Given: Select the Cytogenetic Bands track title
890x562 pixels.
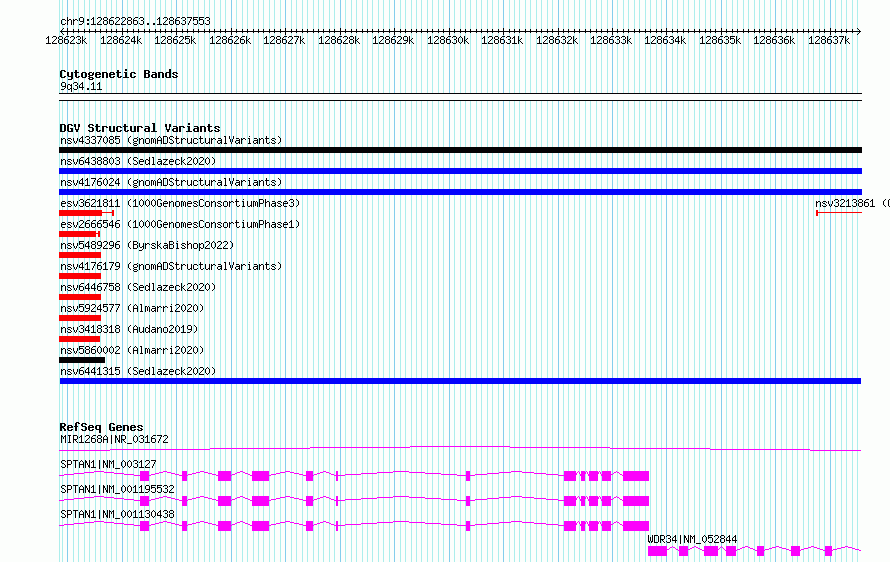Looking at the screenshot, I should point(119,74).
